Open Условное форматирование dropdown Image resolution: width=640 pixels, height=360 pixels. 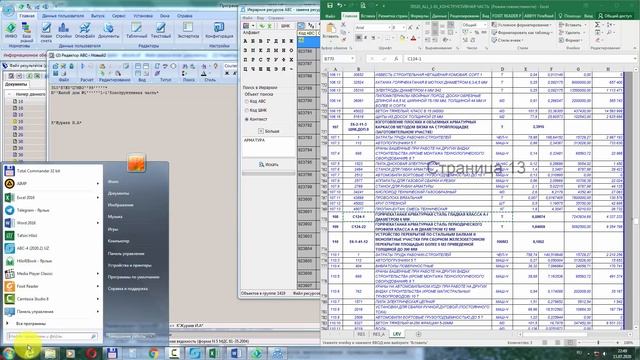coord(521,25)
